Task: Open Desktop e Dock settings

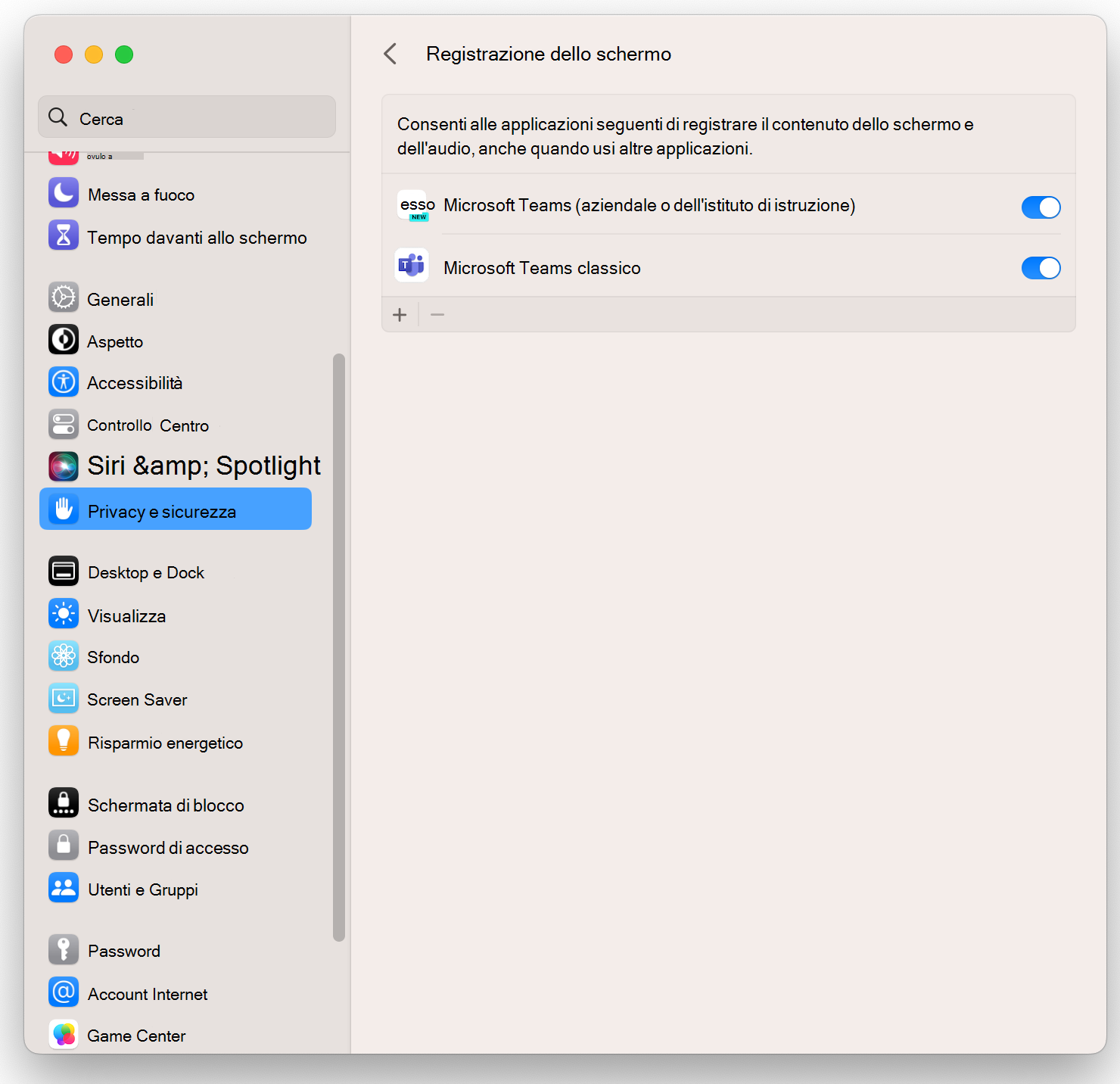Action: click(x=145, y=572)
